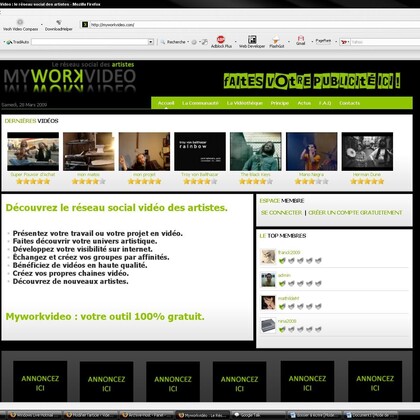The width and height of the screenshot is (420, 420).
Task: Click nina2009's avatar picture
Action: pos(268,325)
